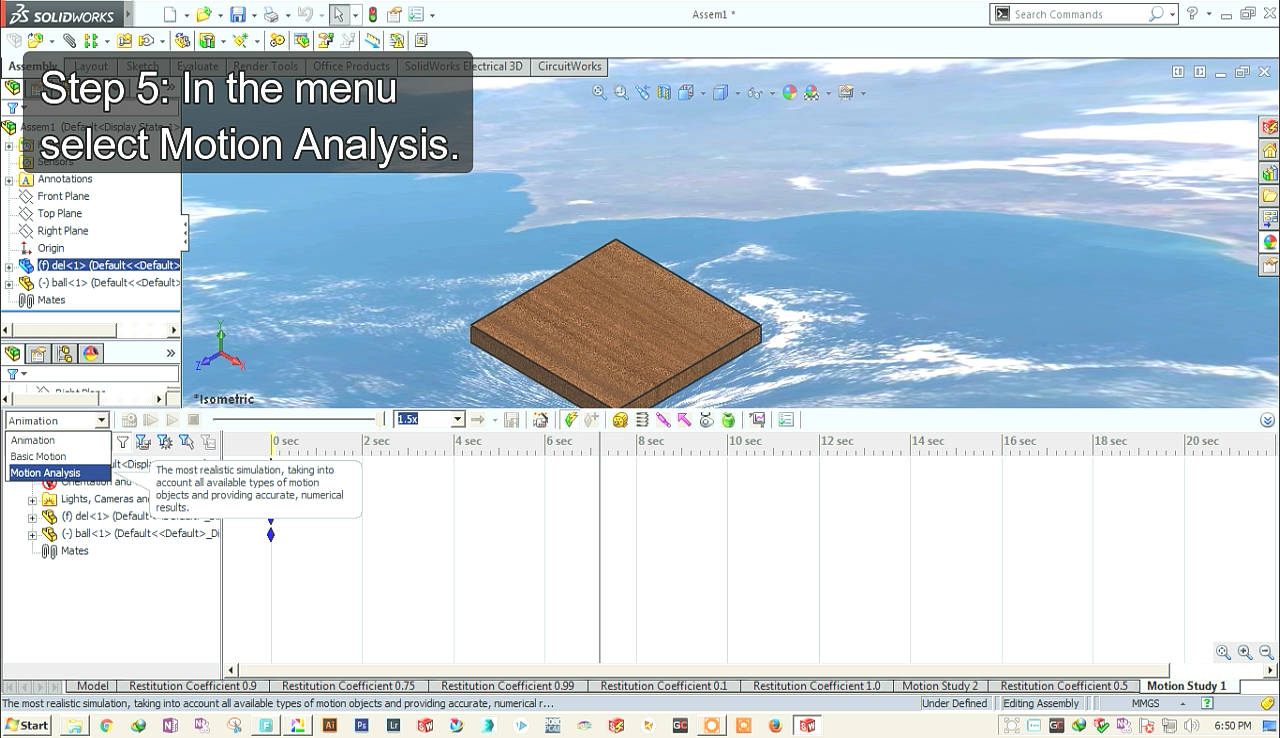Expand the Lights, Cameras node
Image resolution: width=1280 pixels, height=738 pixels.
[x=32, y=500]
